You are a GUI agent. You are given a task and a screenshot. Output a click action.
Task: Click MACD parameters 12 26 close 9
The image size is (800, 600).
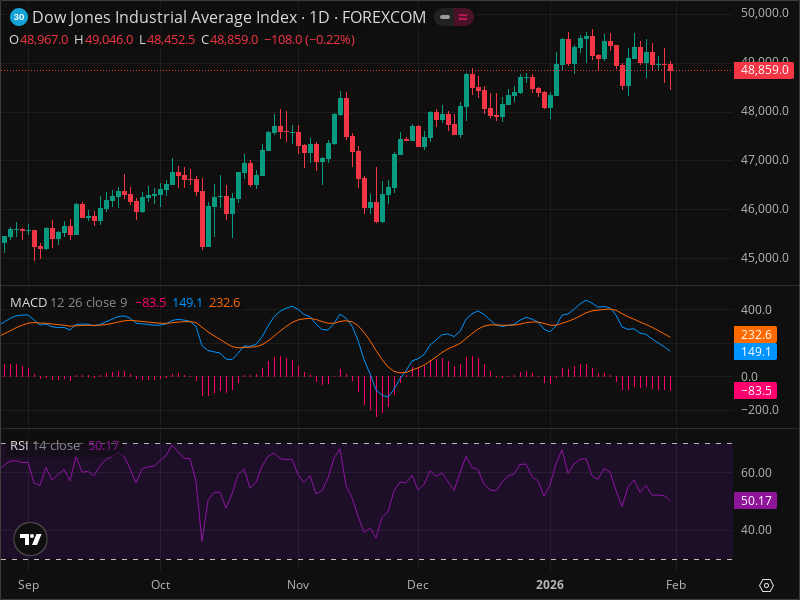point(89,303)
